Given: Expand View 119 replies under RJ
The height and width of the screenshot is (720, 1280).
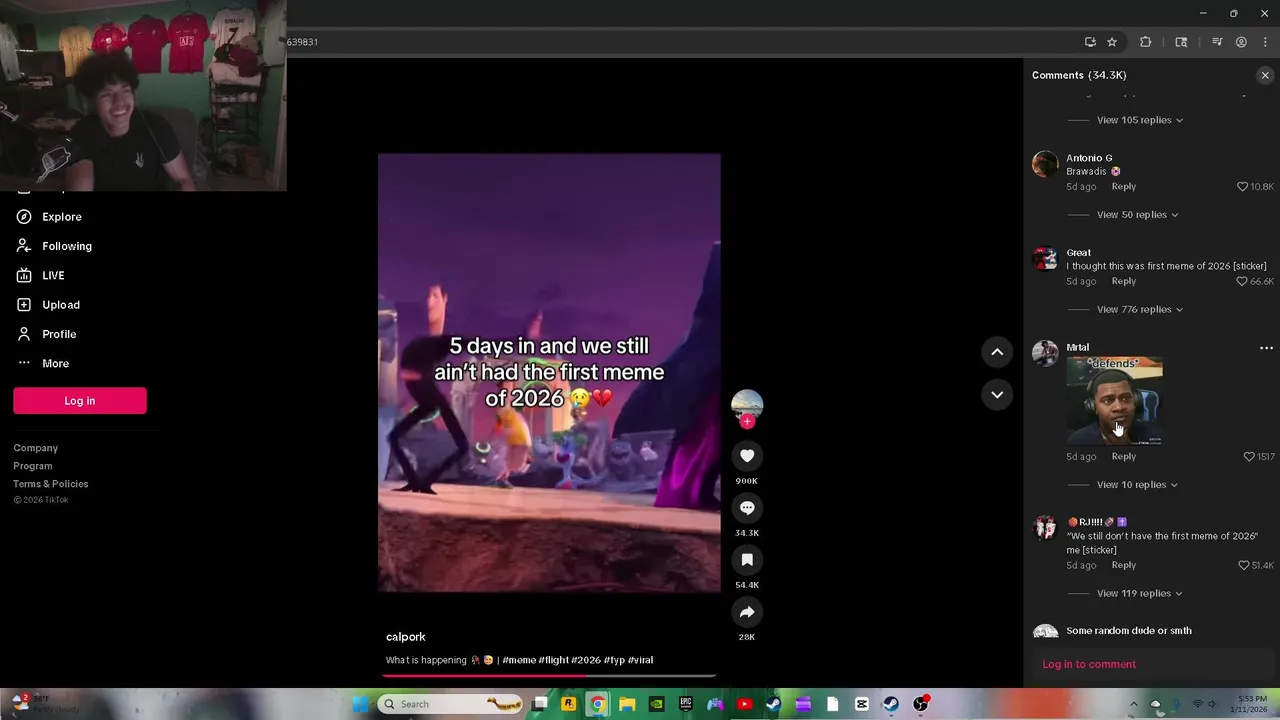Looking at the screenshot, I should click(1139, 594).
